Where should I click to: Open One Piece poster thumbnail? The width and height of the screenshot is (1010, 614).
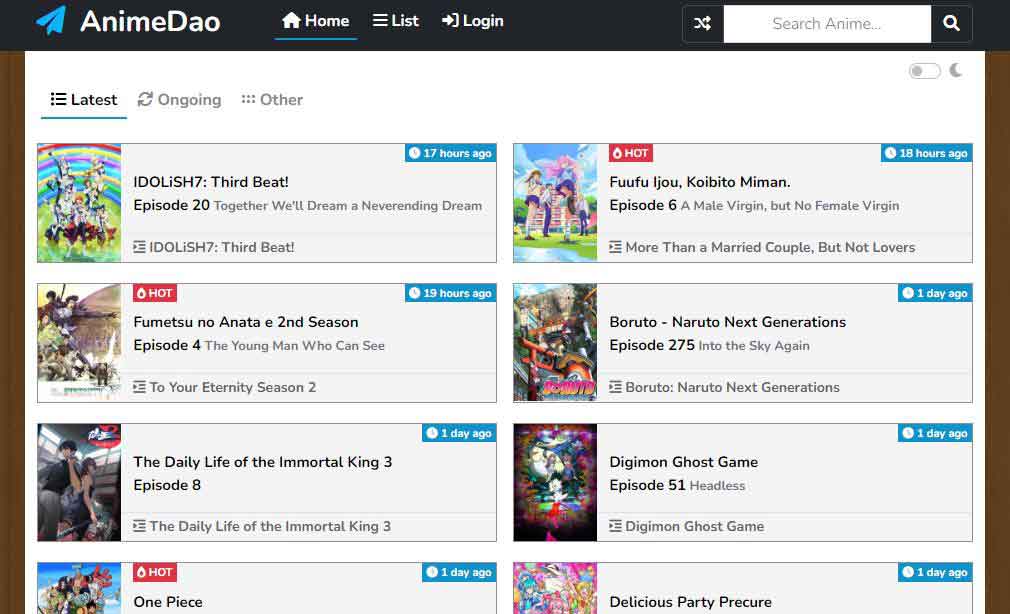point(79,588)
